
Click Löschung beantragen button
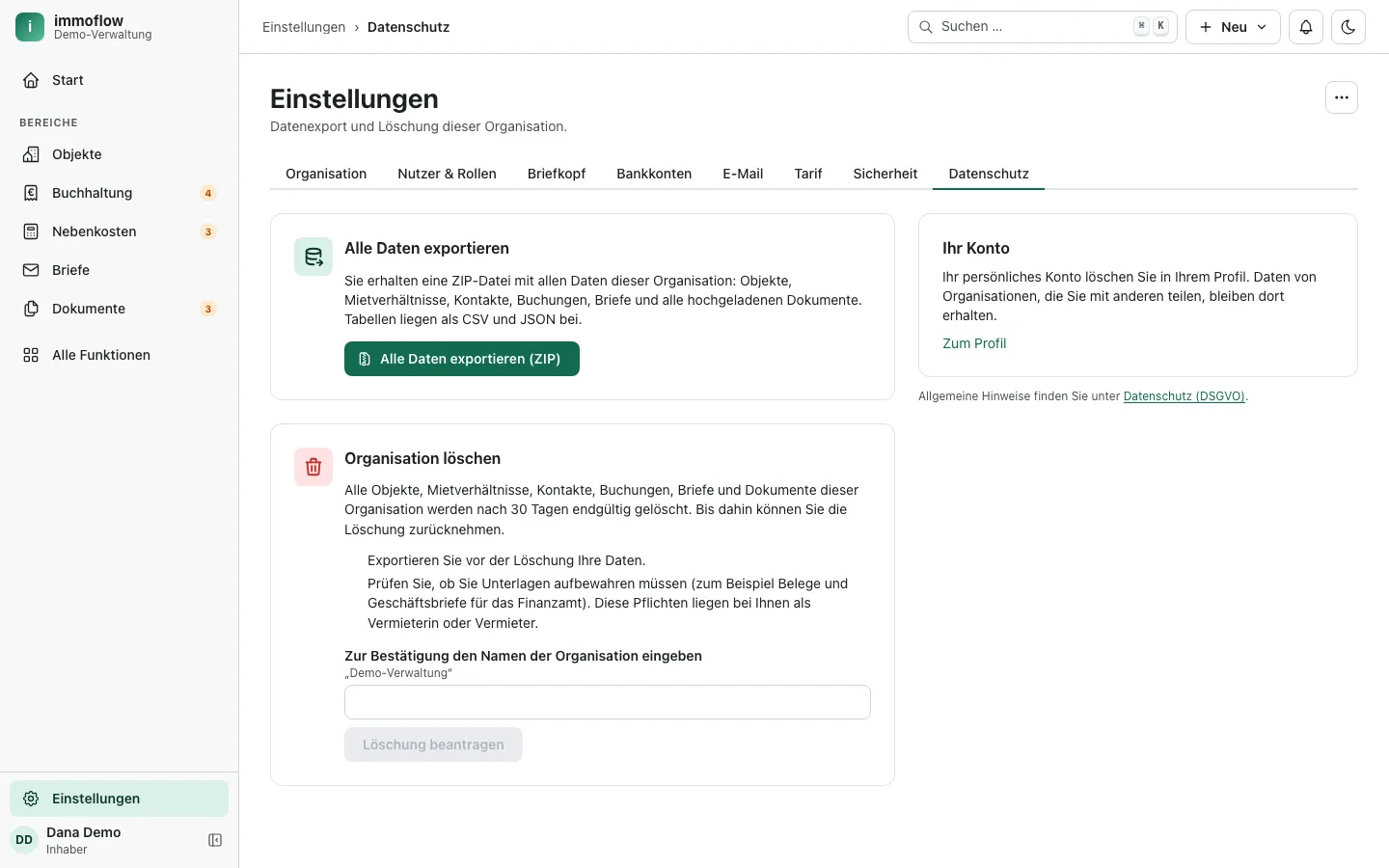(433, 745)
